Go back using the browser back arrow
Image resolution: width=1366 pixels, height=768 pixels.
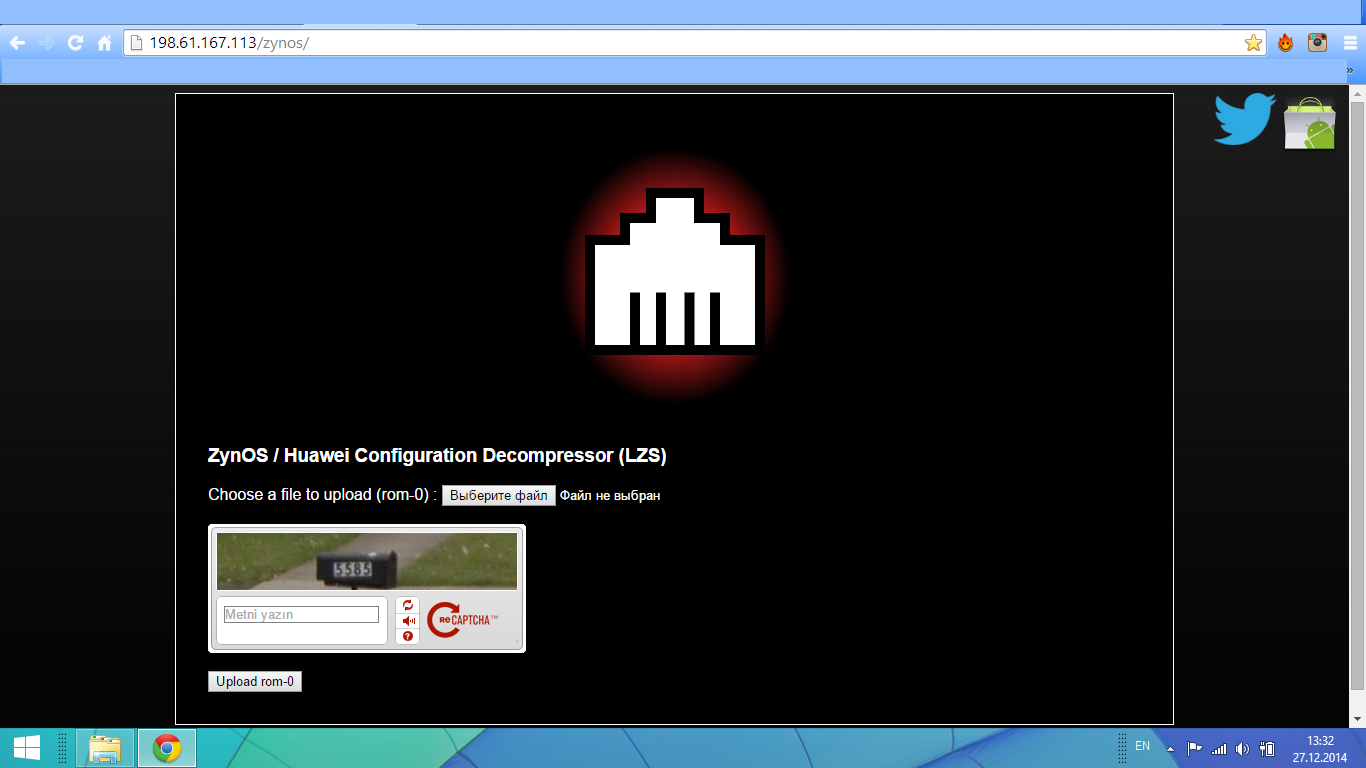(x=17, y=43)
